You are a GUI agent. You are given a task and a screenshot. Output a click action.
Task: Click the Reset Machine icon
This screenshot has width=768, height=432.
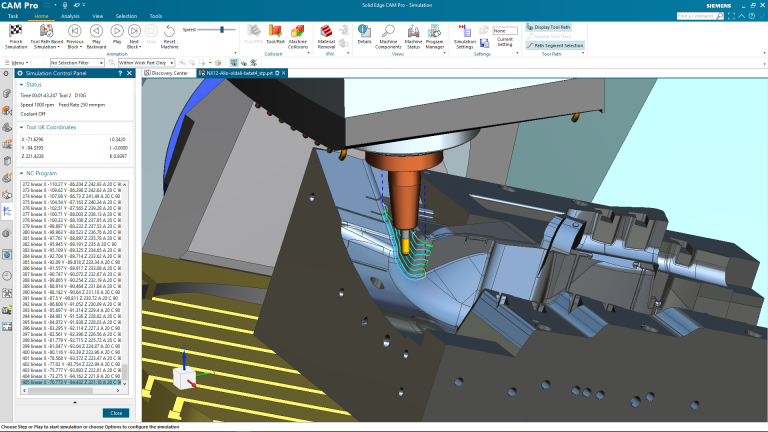(x=169, y=31)
